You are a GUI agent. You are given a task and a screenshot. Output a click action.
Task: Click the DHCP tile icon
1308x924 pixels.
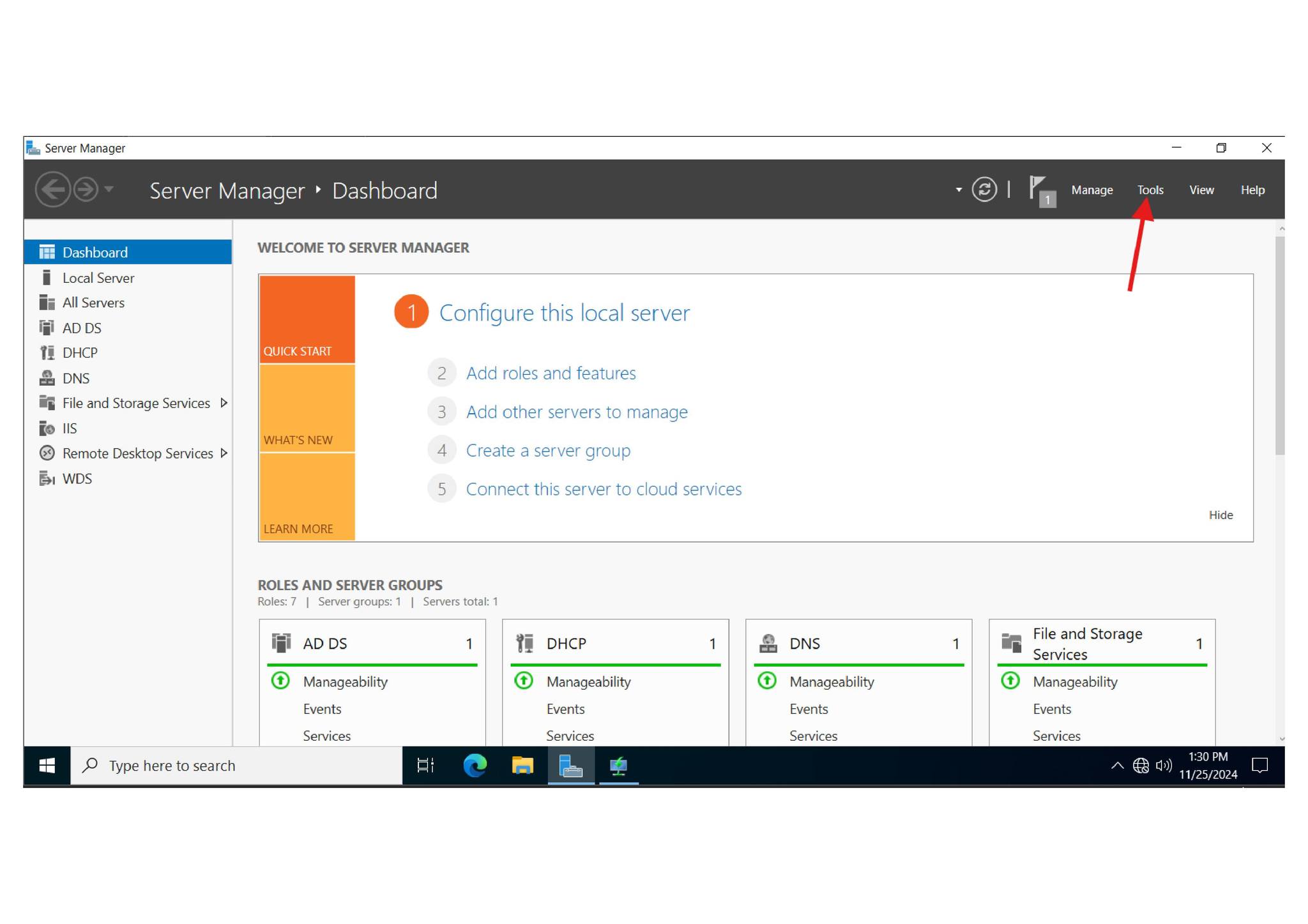click(x=524, y=643)
